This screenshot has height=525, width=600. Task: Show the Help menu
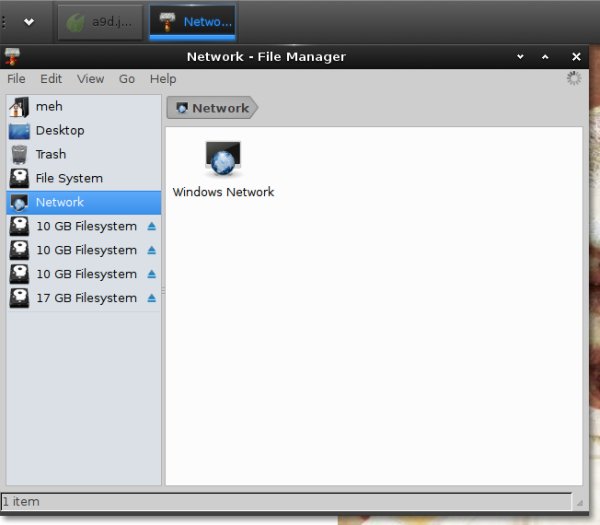[x=162, y=79]
